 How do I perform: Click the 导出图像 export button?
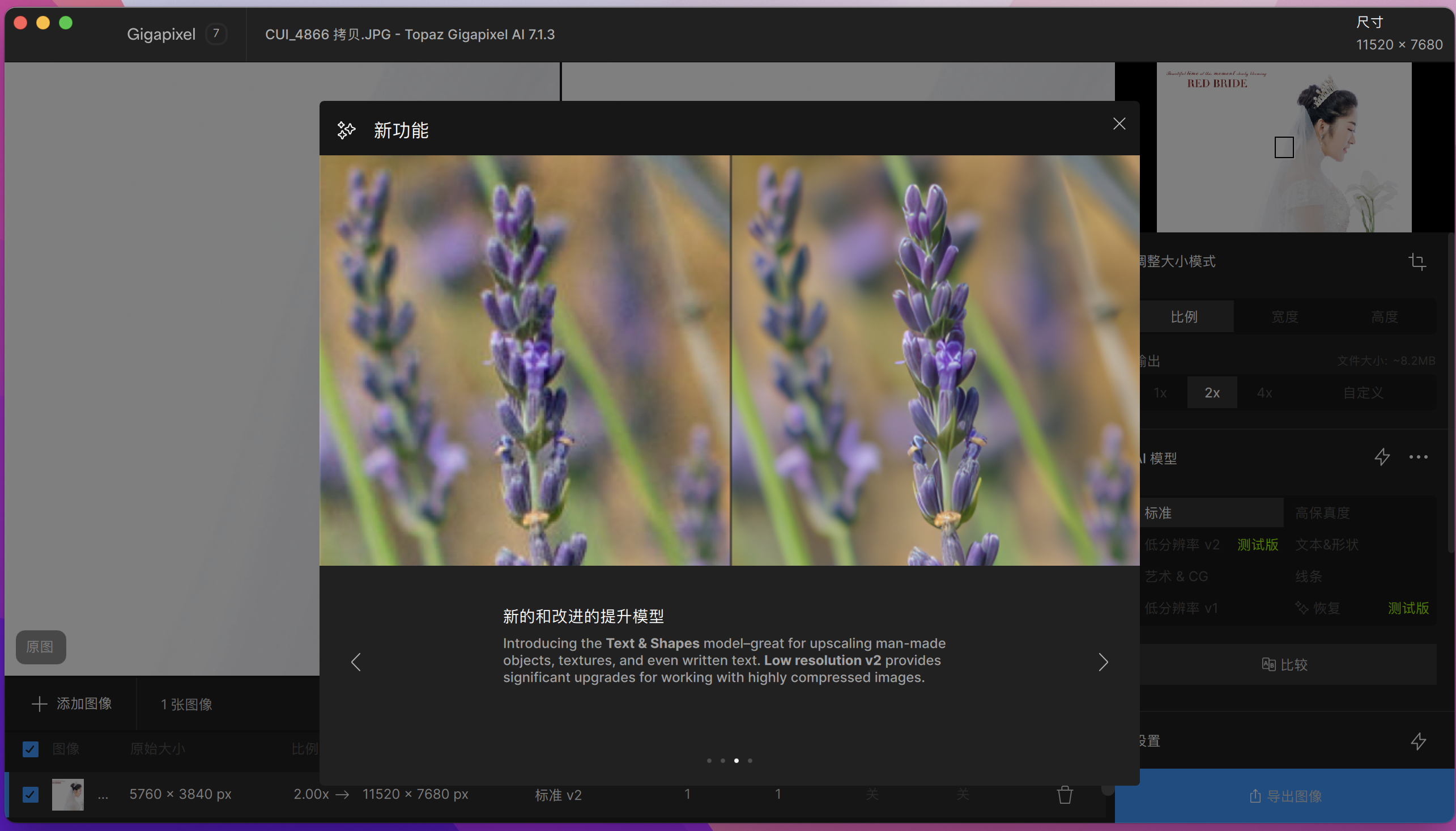(1285, 796)
